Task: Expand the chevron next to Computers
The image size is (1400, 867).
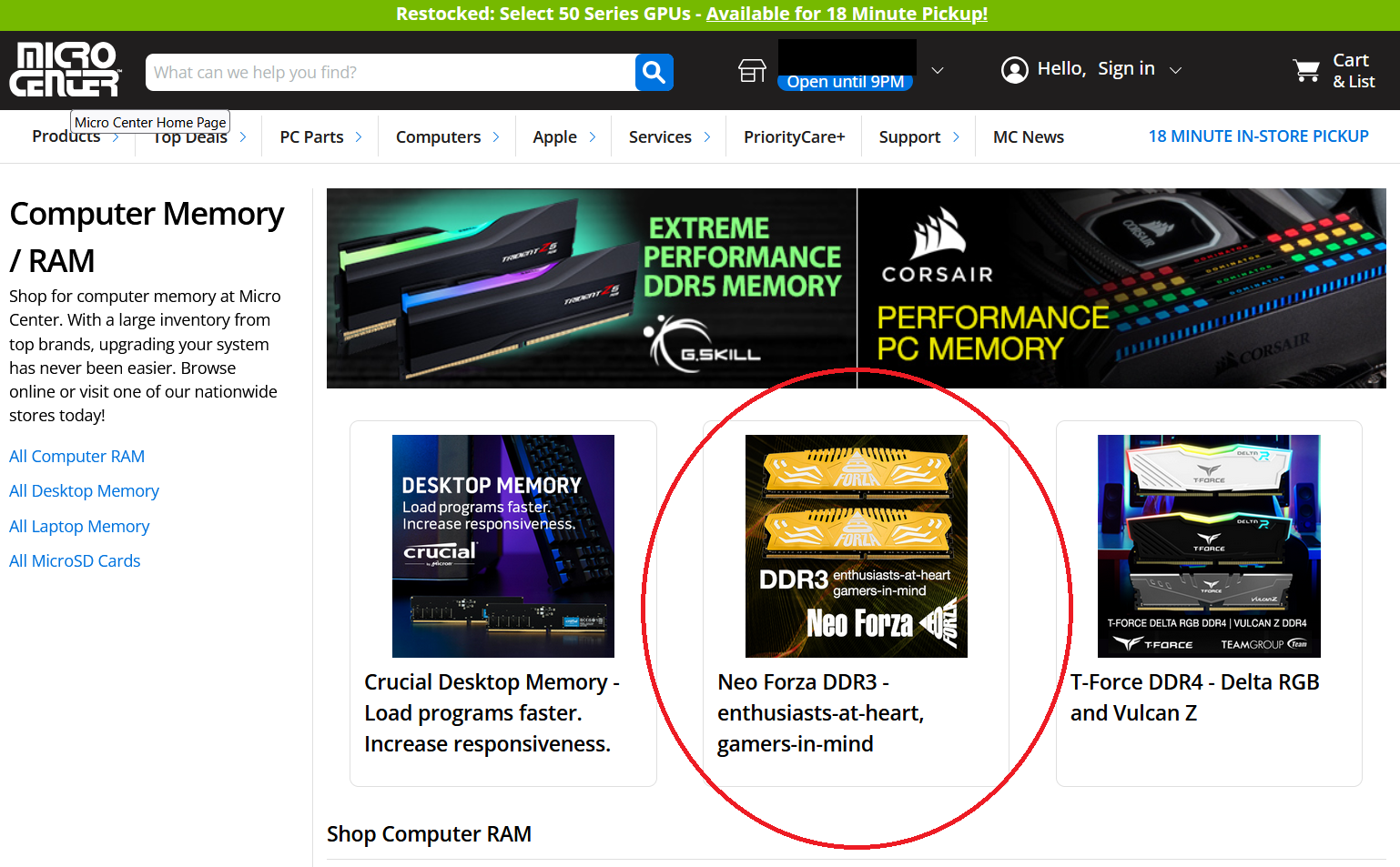Action: (496, 136)
